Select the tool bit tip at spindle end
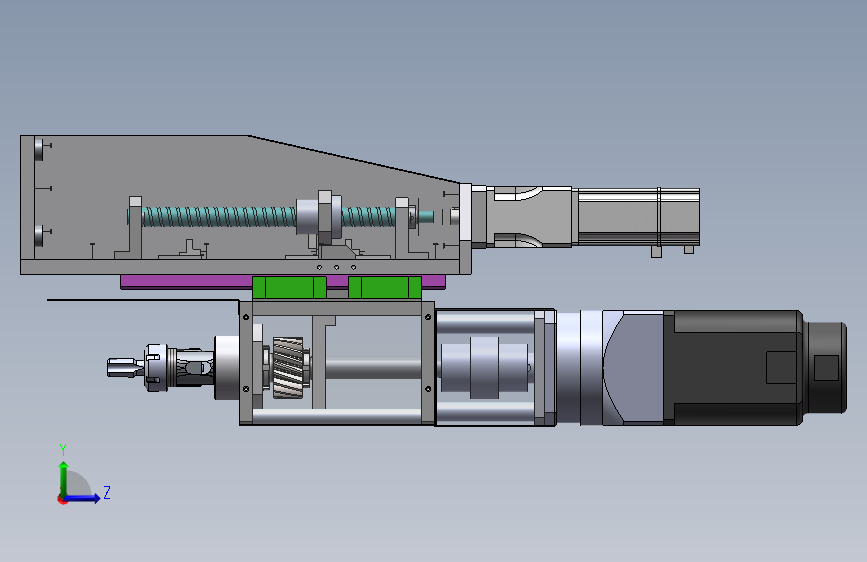867x562 pixels. [x=122, y=368]
